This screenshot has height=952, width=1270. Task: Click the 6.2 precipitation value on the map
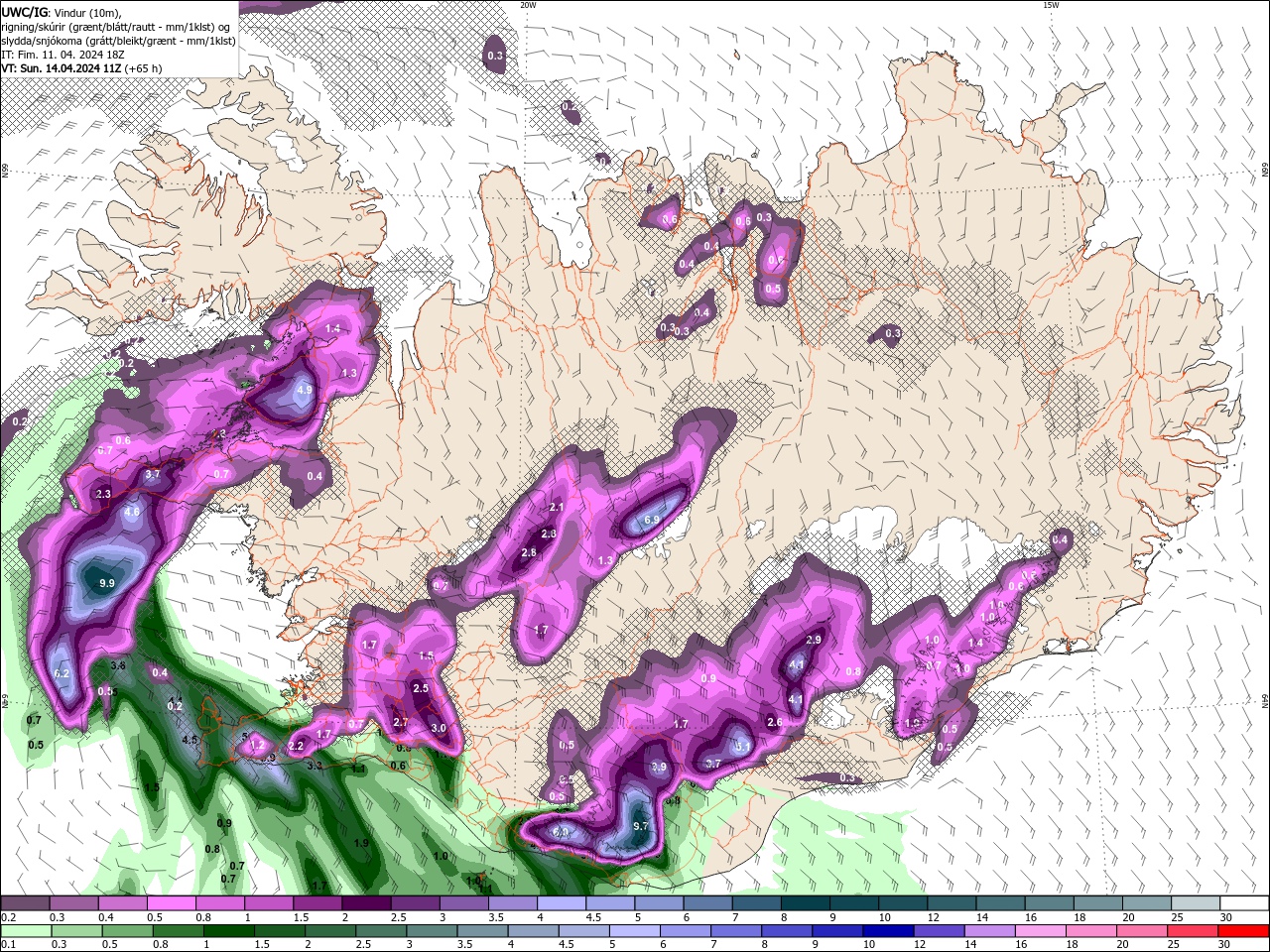pos(62,673)
